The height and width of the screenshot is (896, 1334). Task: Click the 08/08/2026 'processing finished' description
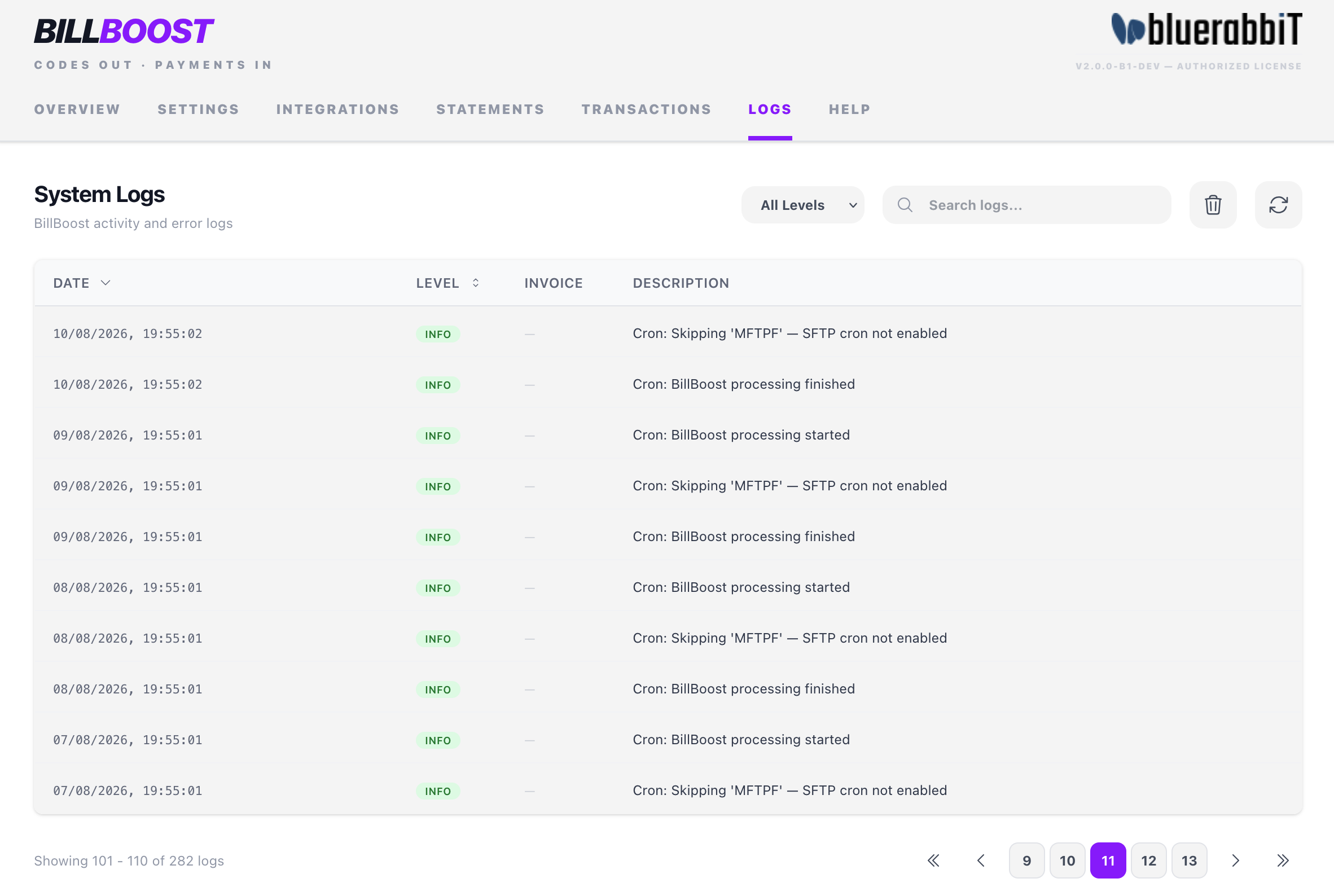point(744,688)
